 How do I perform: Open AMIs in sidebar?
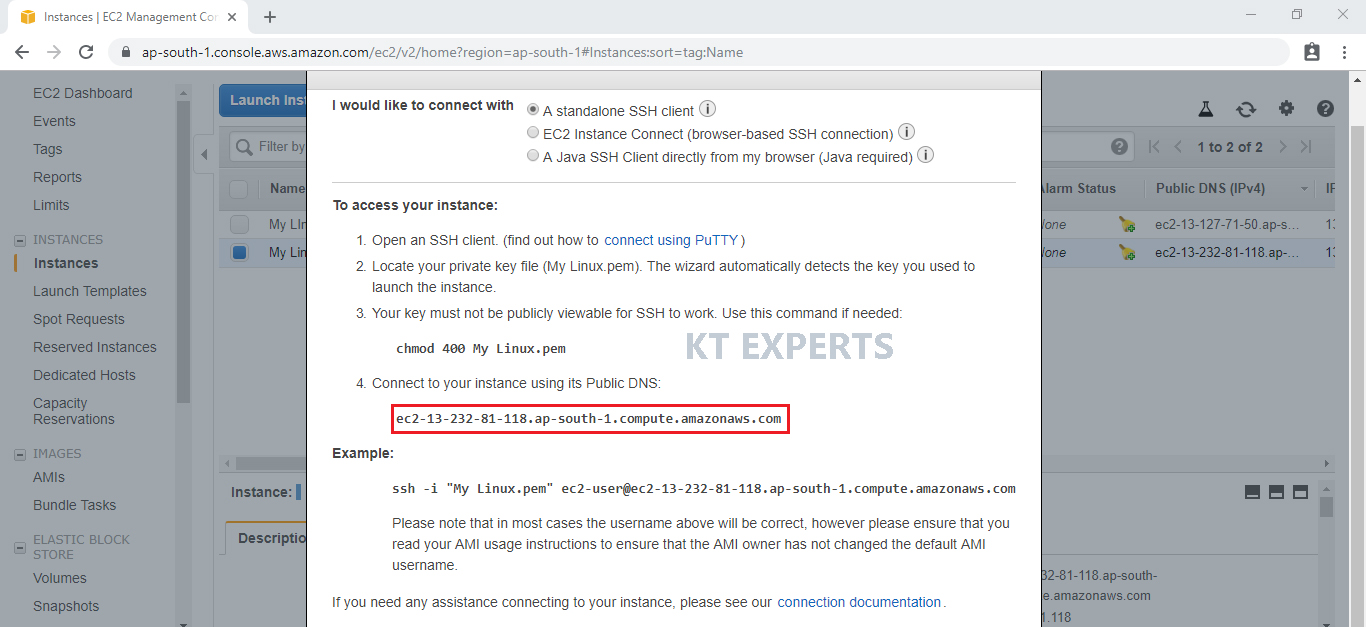(49, 477)
